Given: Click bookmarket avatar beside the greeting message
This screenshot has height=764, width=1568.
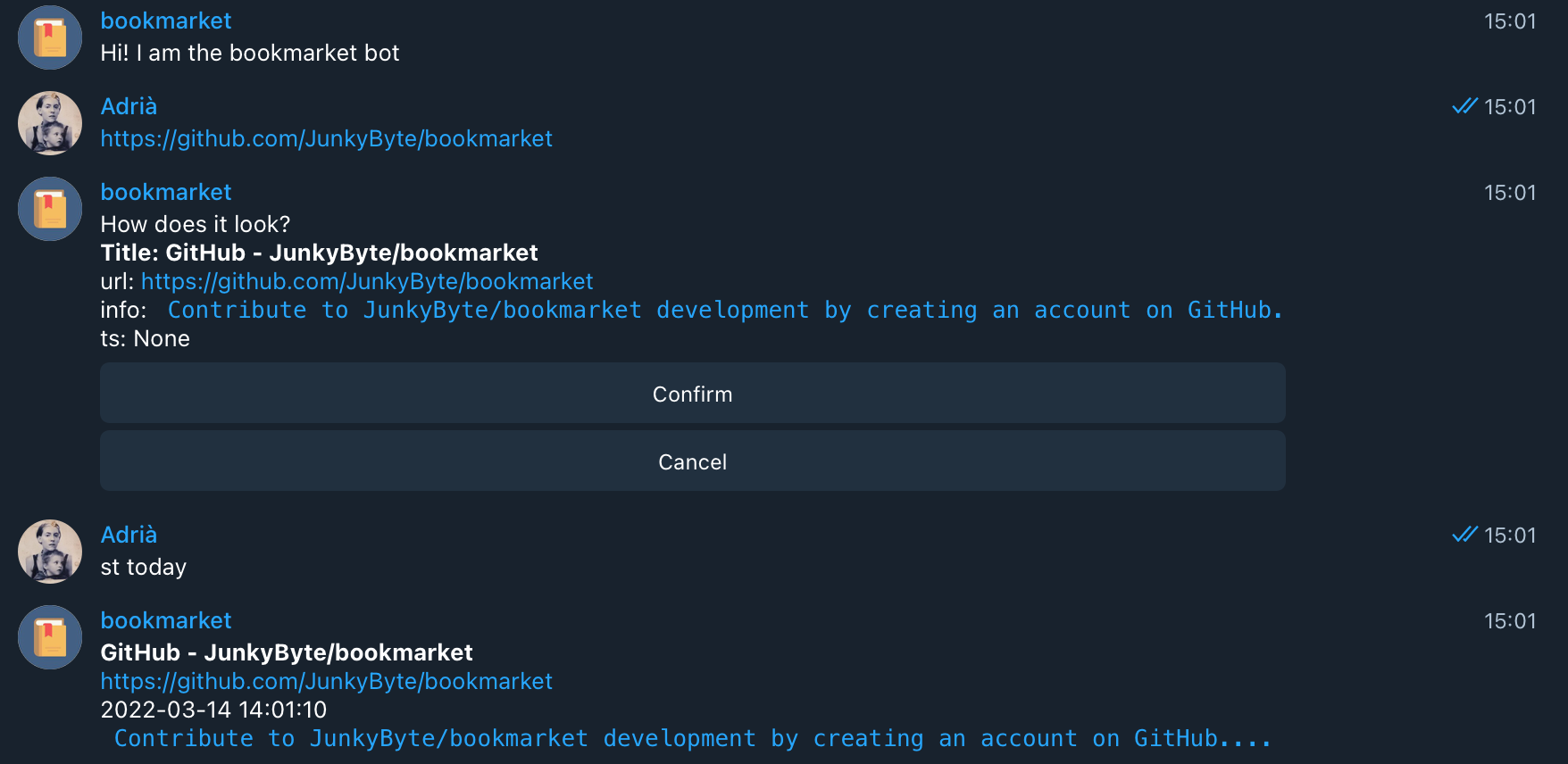Looking at the screenshot, I should (50, 37).
